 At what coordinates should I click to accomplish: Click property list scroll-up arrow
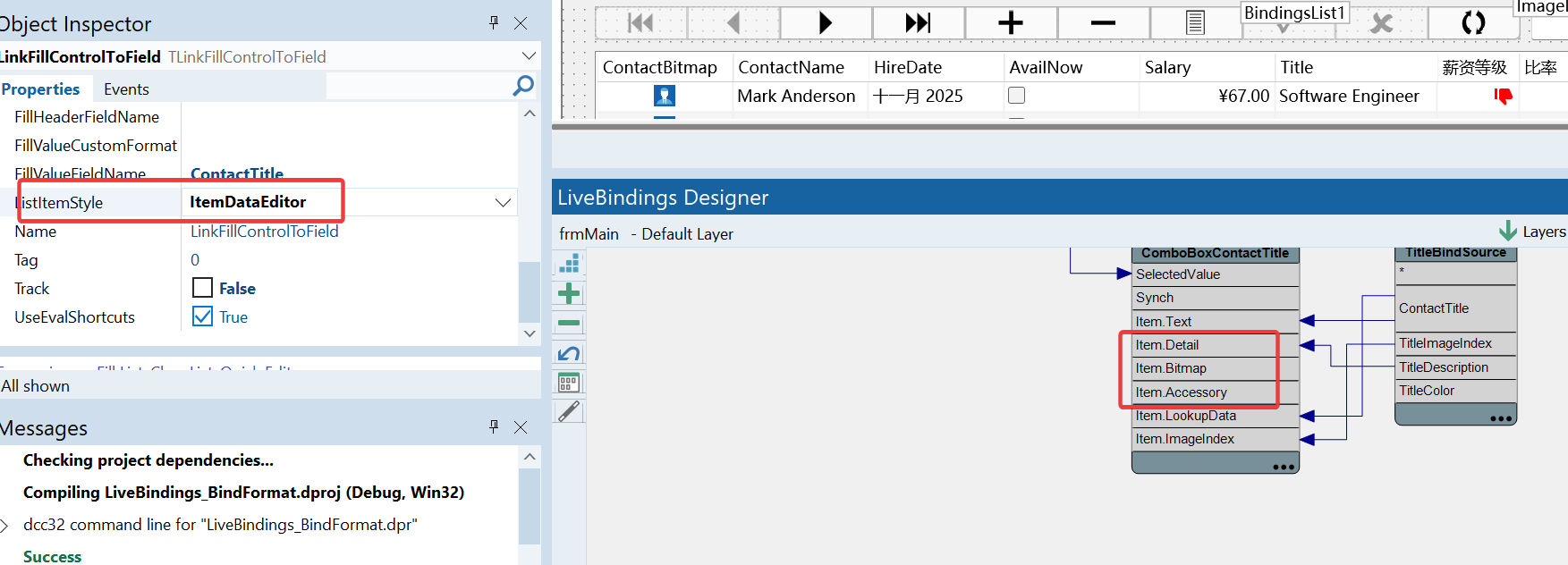pos(530,114)
